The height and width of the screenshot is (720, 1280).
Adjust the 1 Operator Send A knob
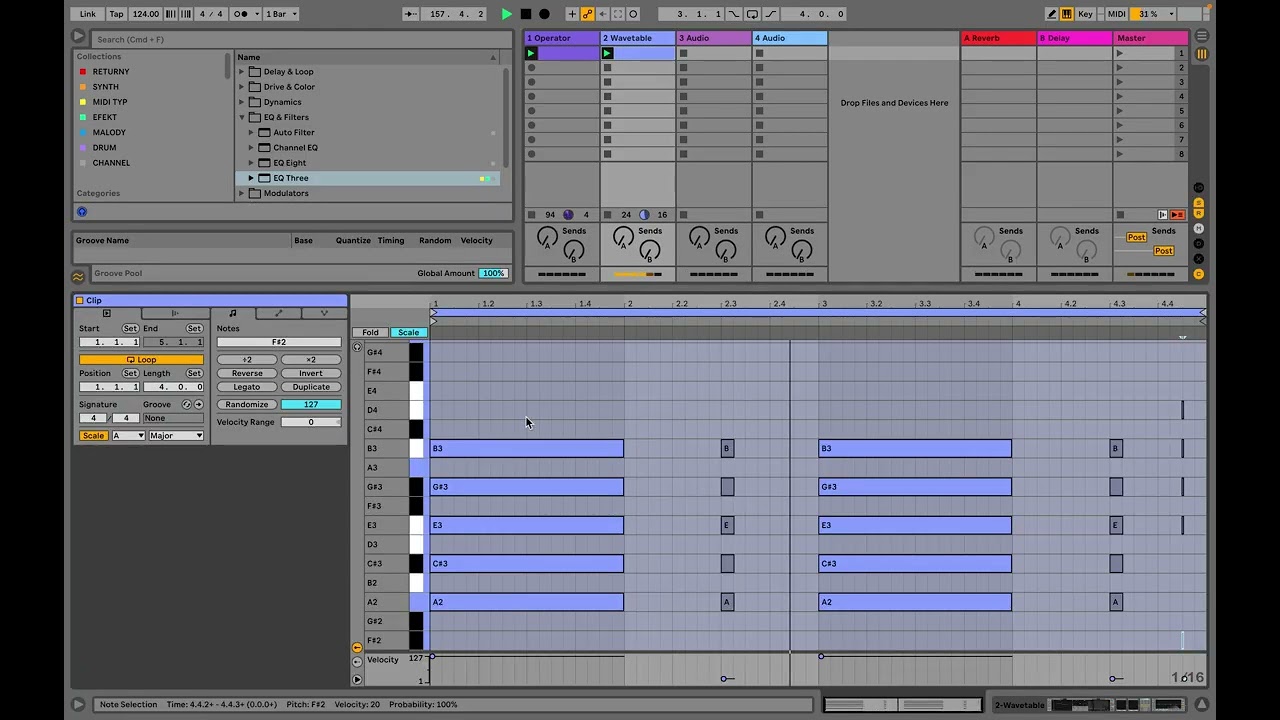point(547,238)
